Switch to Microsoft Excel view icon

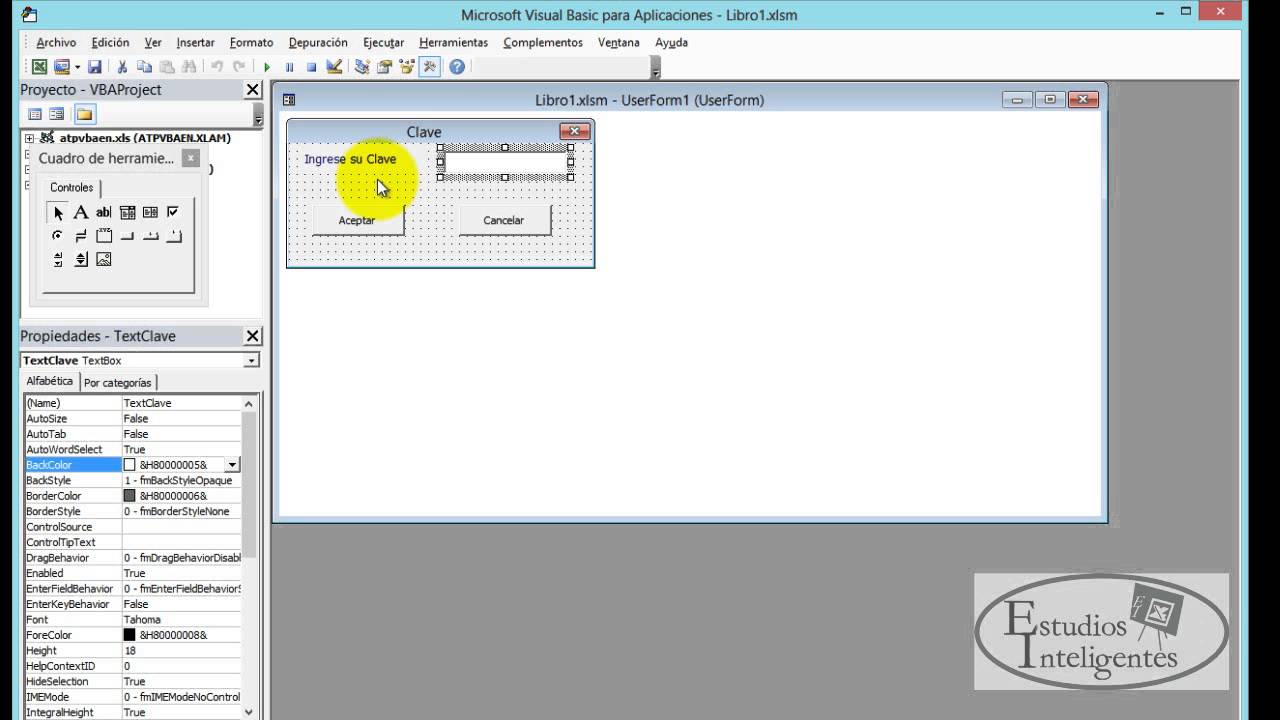point(39,67)
